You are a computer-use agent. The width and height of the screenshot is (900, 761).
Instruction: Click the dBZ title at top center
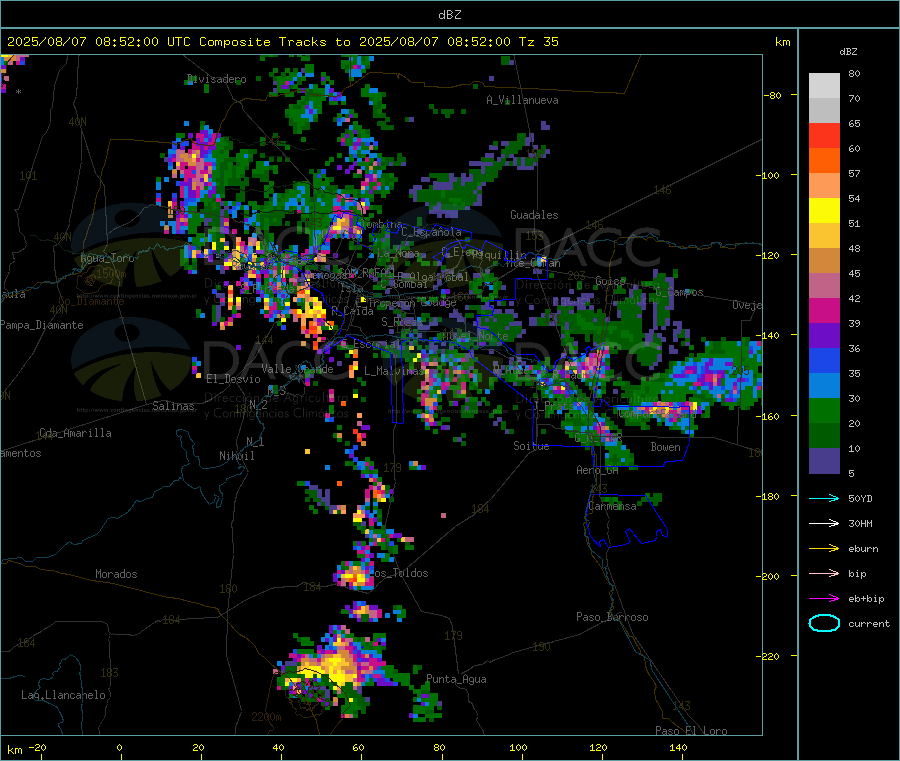[x=449, y=15]
